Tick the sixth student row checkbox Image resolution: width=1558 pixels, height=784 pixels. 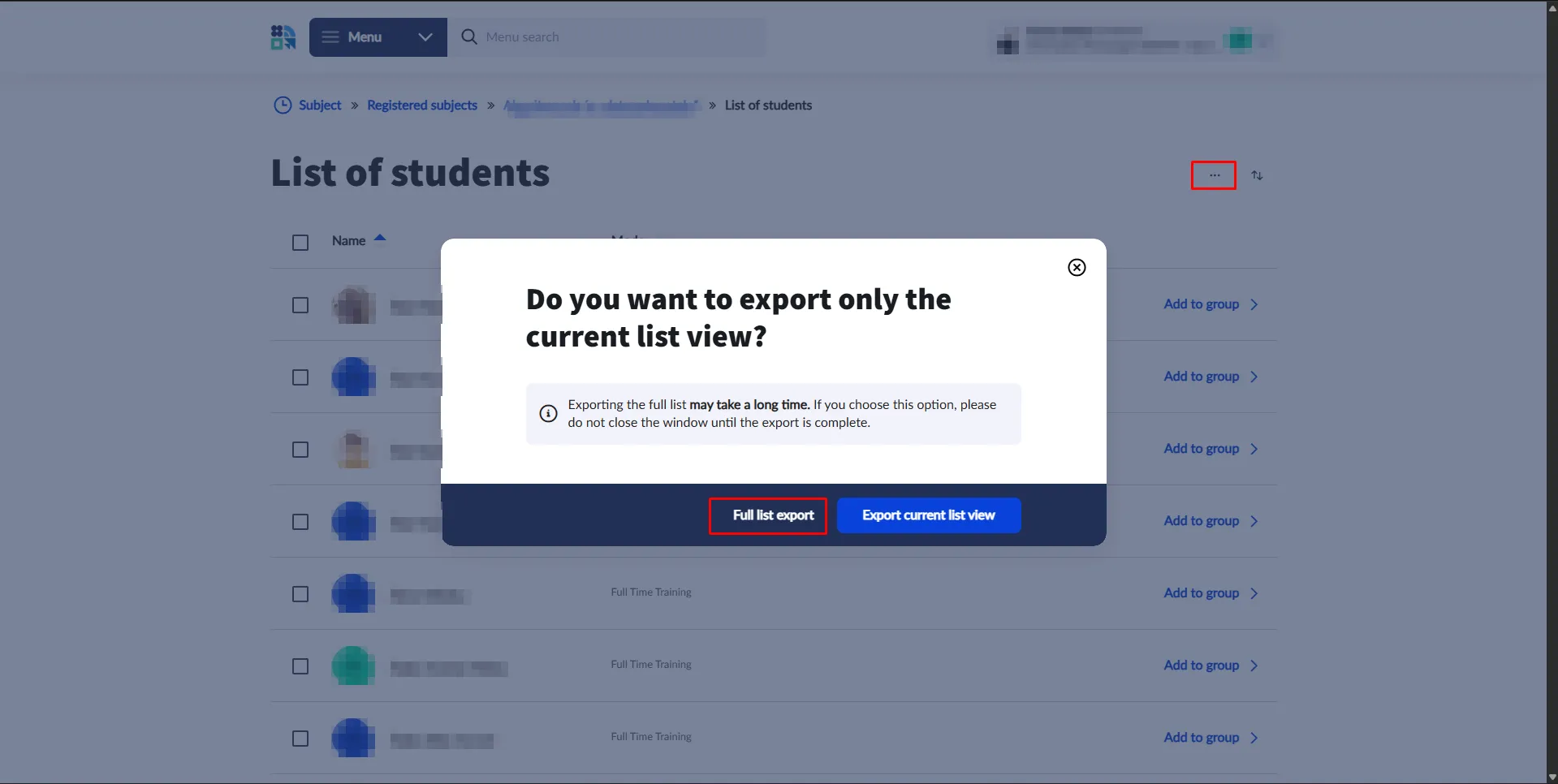pyautogui.click(x=300, y=666)
